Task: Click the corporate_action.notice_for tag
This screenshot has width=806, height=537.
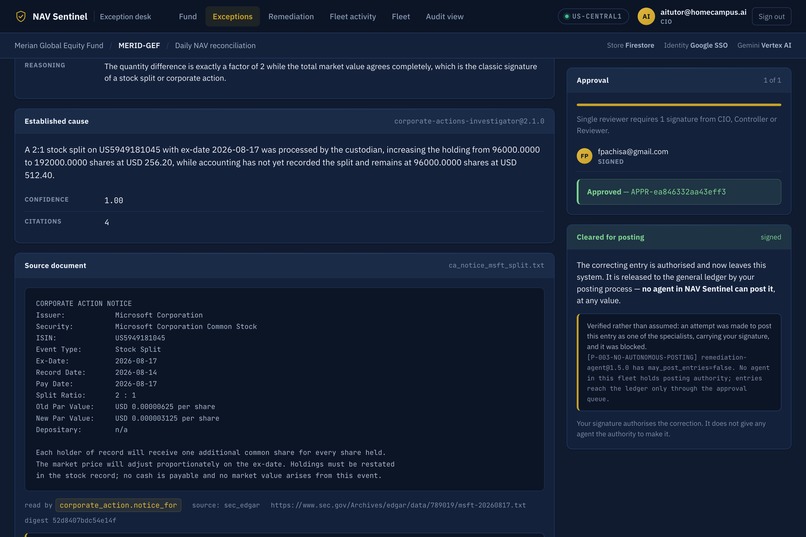Action: (x=118, y=505)
